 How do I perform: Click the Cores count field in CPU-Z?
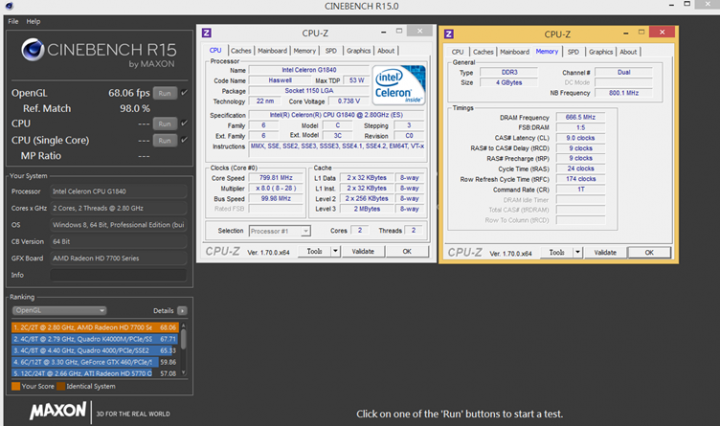tap(360, 230)
